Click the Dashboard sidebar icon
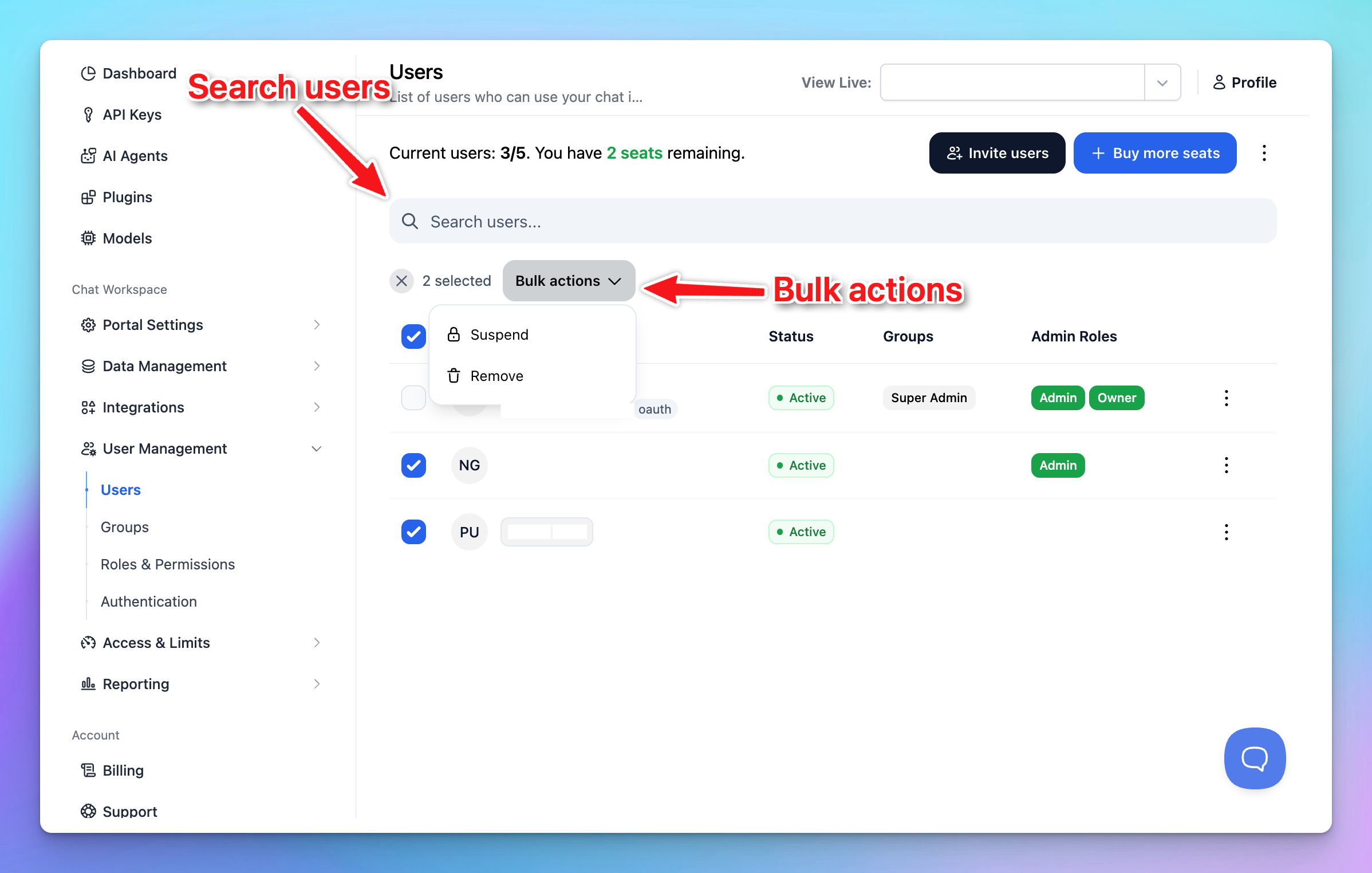Image resolution: width=1372 pixels, height=873 pixels. pyautogui.click(x=88, y=73)
